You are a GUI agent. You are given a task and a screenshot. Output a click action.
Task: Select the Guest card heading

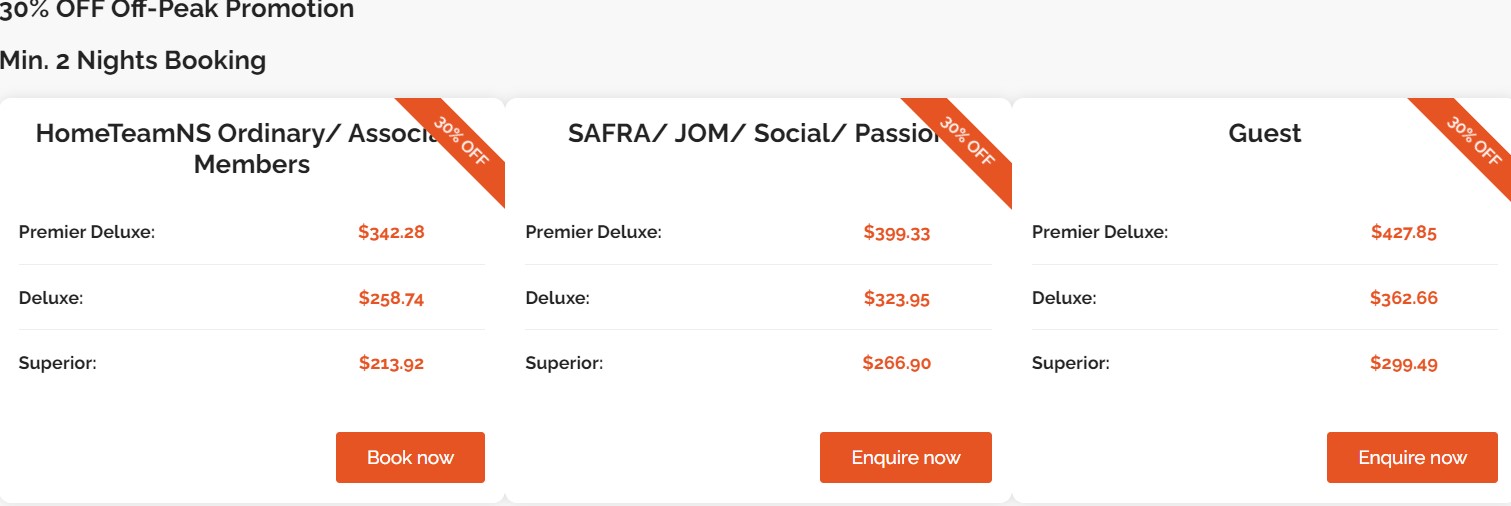click(x=1264, y=134)
